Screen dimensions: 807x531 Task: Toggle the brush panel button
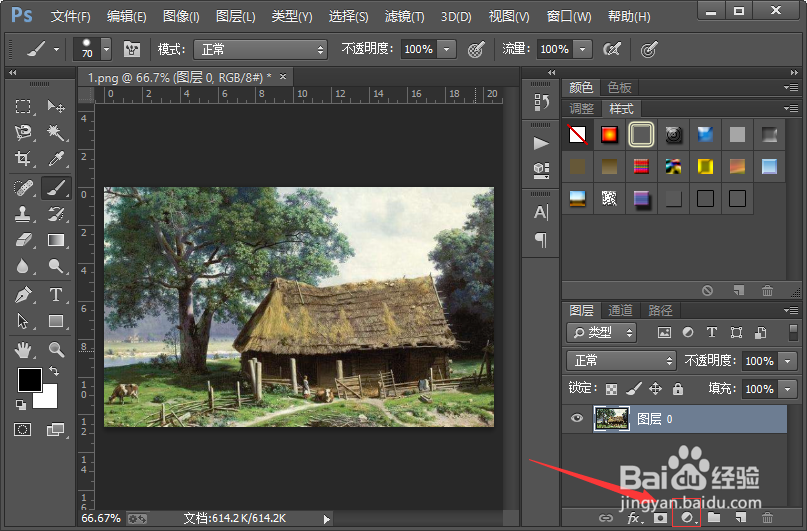pyautogui.click(x=132, y=49)
